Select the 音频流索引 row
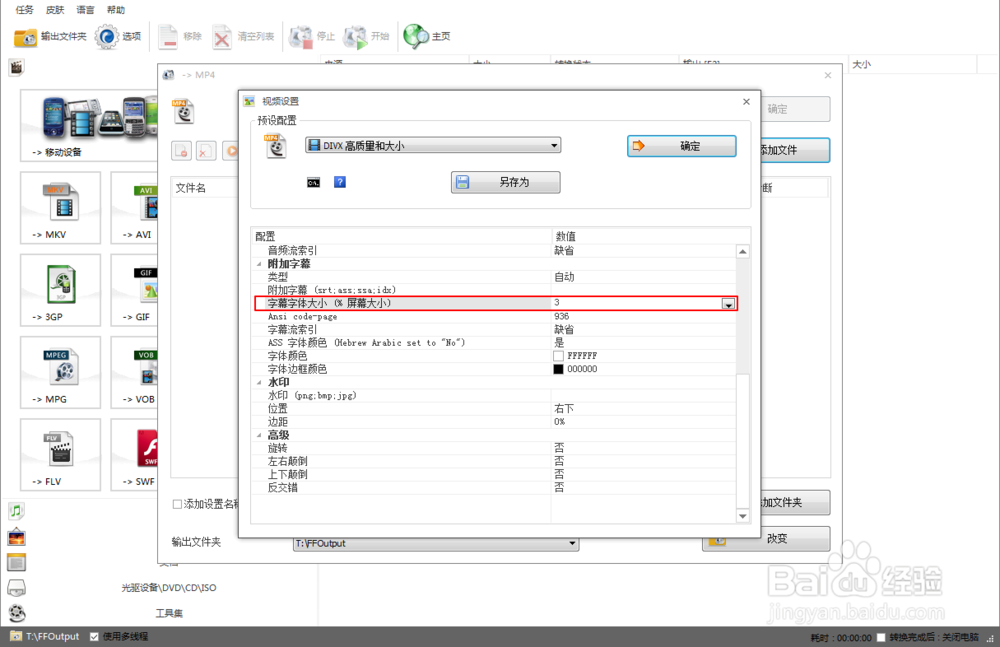1000x647 pixels. (x=494, y=251)
